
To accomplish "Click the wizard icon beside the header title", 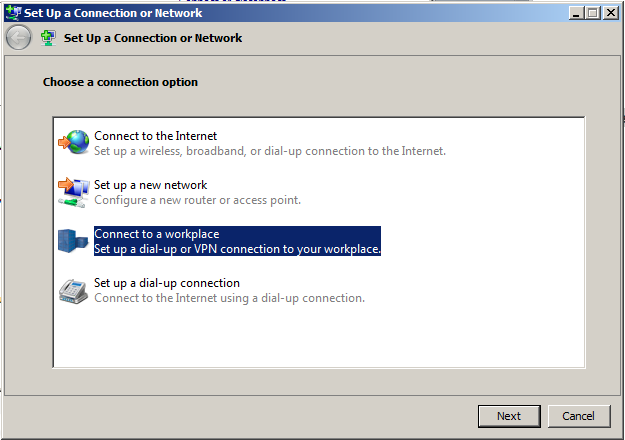I will tap(49, 38).
